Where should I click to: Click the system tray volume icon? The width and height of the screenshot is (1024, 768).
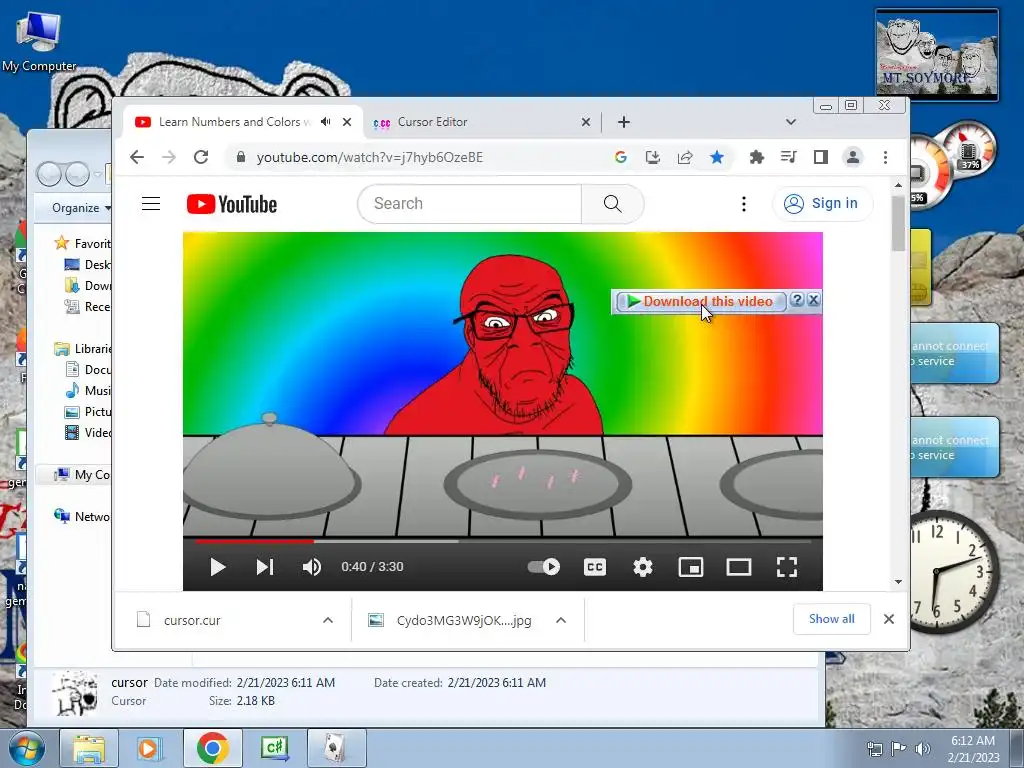pyautogui.click(x=923, y=749)
